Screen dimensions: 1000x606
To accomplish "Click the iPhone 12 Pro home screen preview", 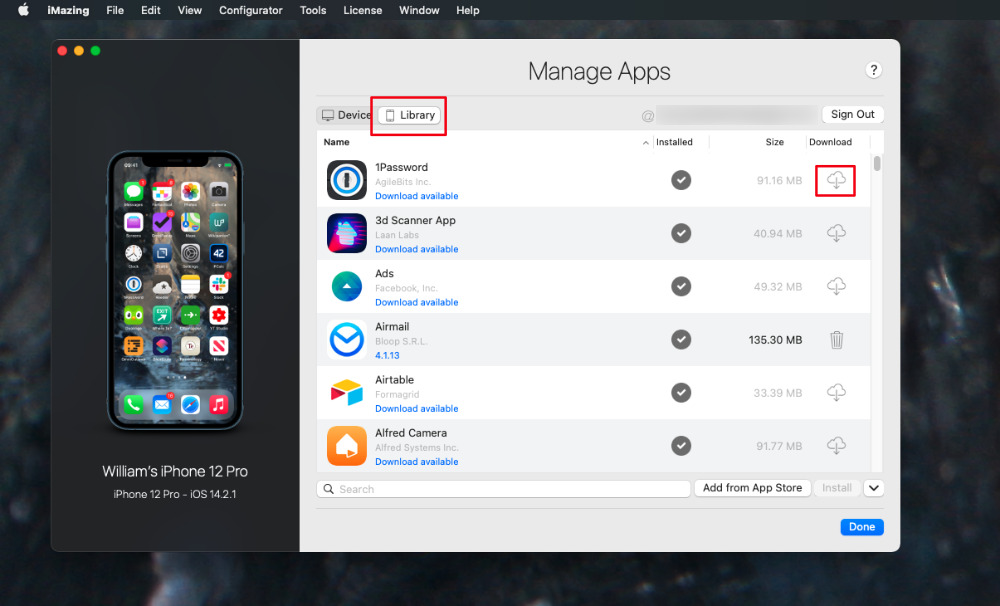I will pyautogui.click(x=175, y=290).
